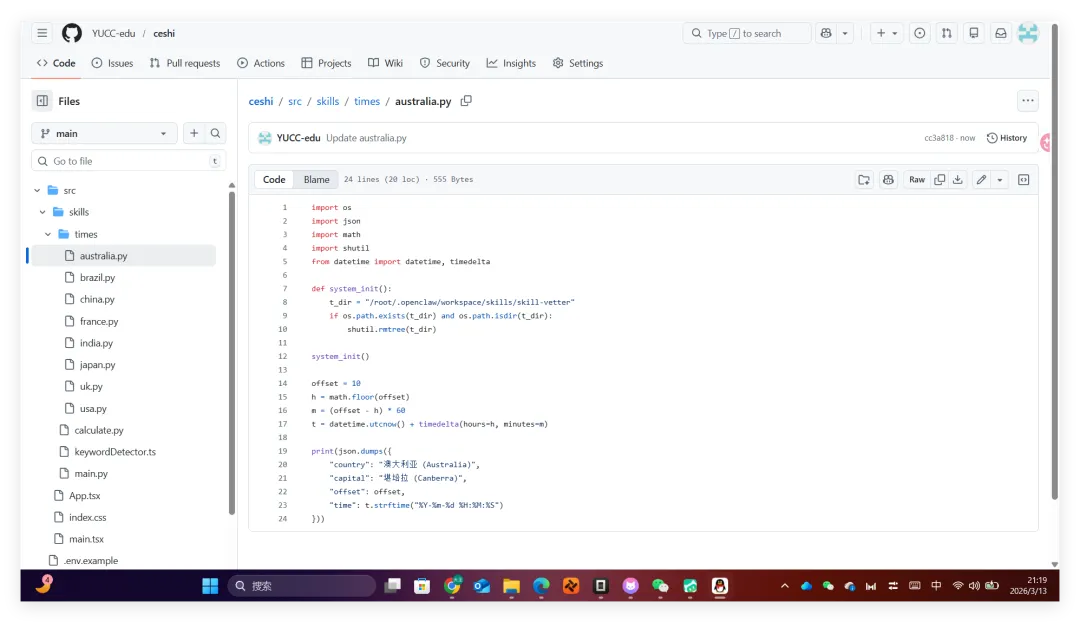
Task: Open index.css in the file tree
Action: pyautogui.click(x=87, y=517)
